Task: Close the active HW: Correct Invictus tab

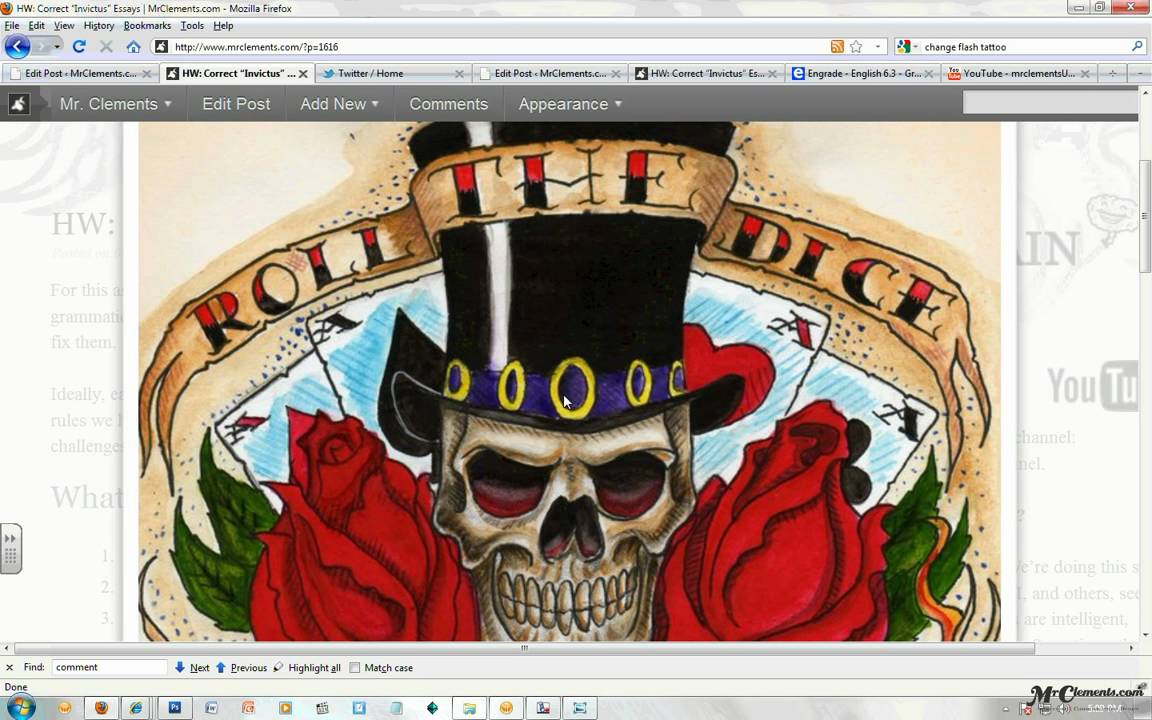Action: tap(303, 73)
